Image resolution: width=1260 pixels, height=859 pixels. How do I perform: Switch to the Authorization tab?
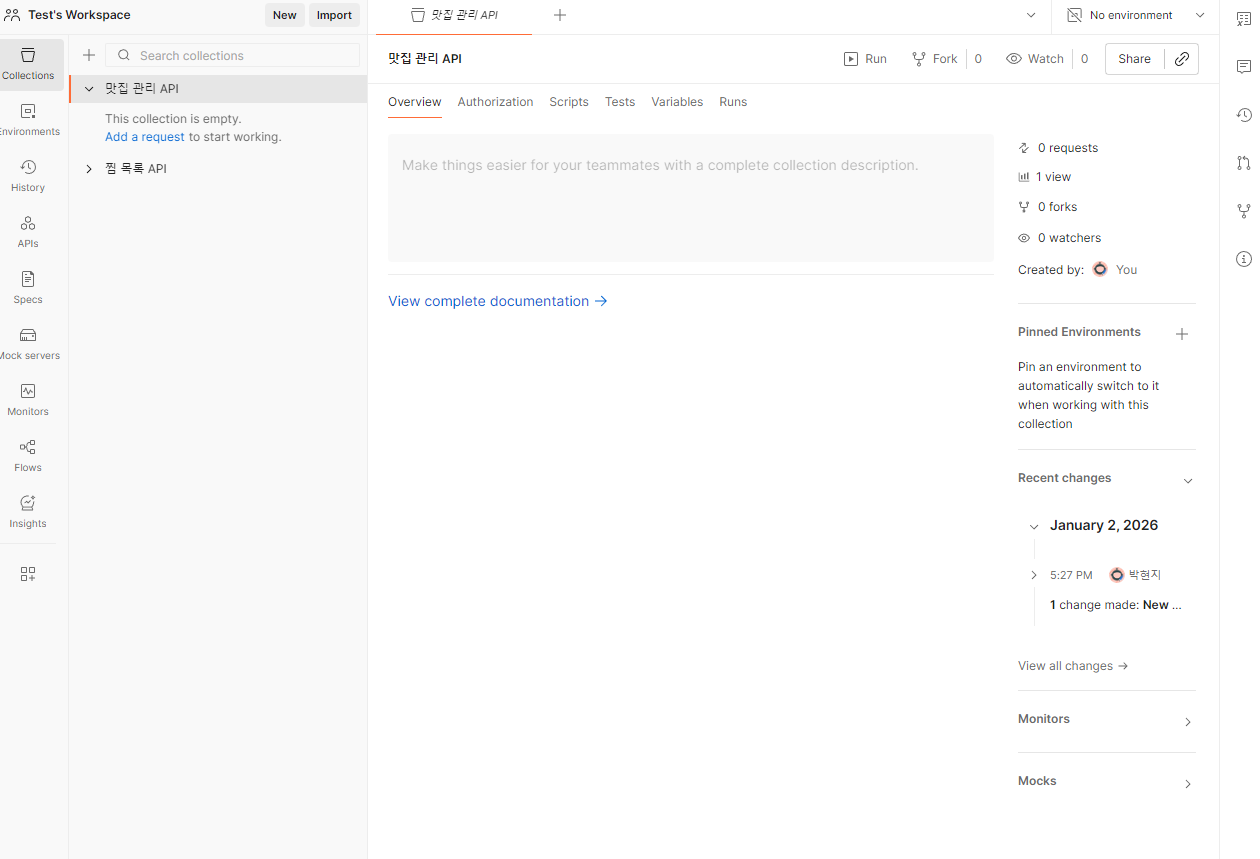pyautogui.click(x=495, y=102)
